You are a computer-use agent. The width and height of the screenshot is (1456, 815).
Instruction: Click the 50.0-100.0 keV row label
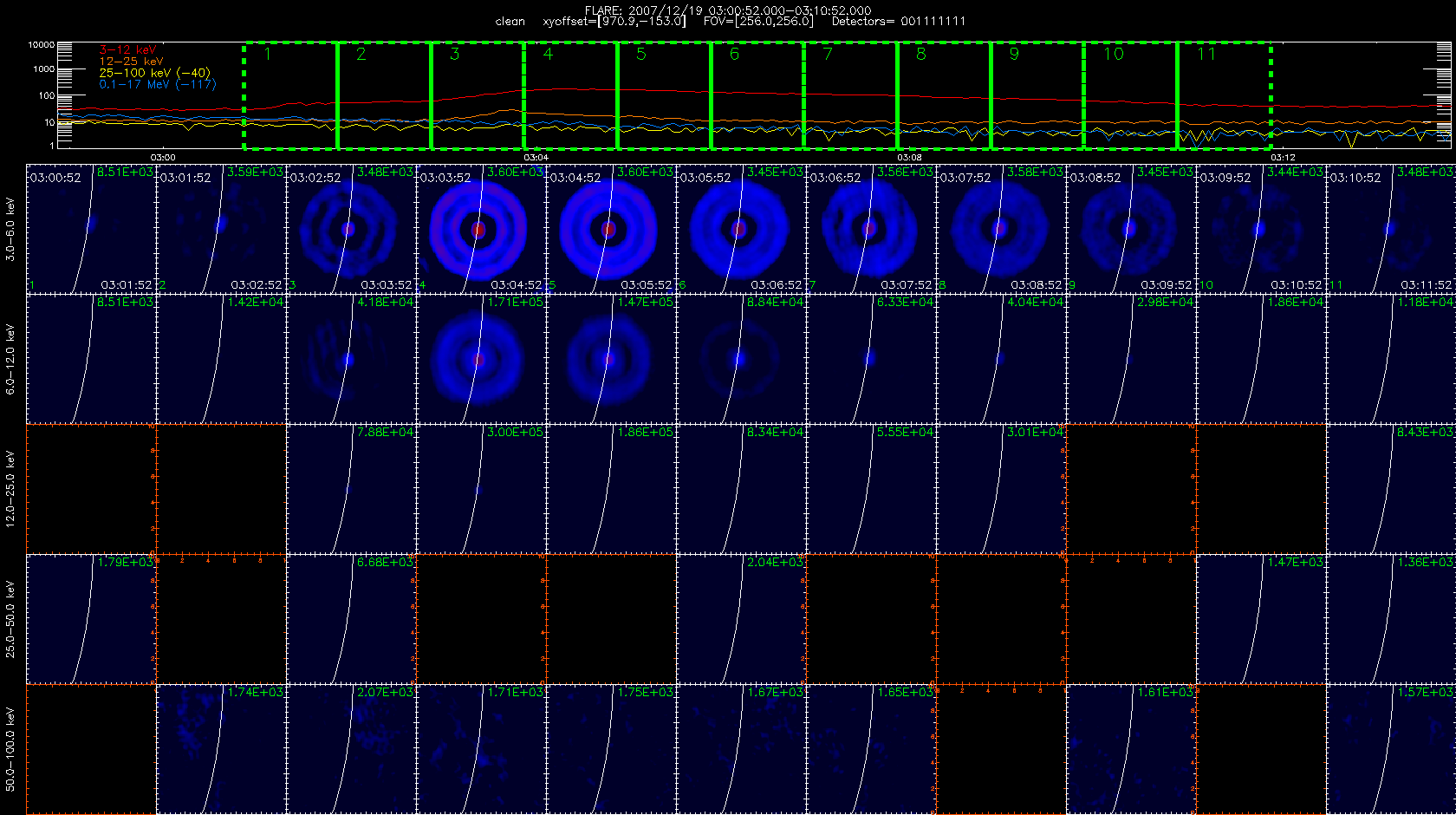(x=10, y=749)
